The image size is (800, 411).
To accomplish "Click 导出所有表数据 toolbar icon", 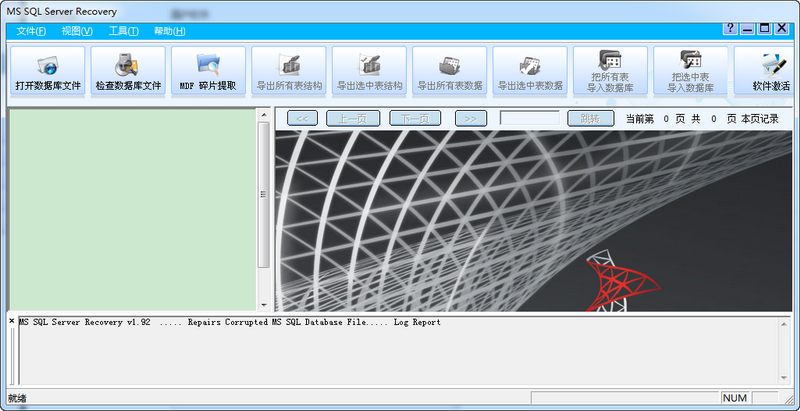I will point(449,70).
